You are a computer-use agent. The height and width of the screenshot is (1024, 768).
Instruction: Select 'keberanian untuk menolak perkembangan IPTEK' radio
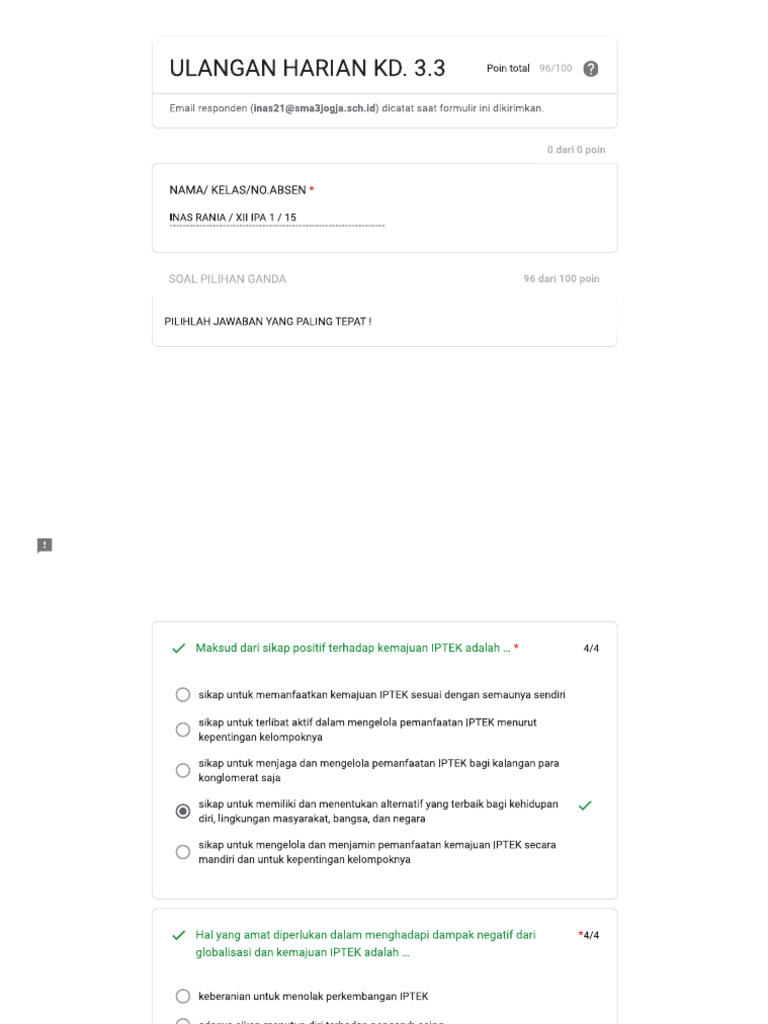(183, 996)
